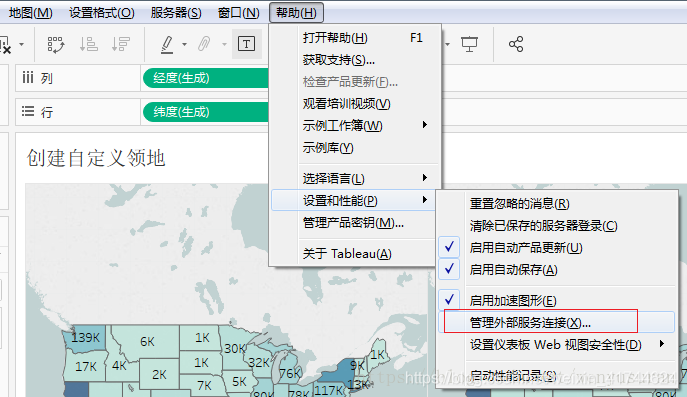This screenshot has width=687, height=397.
Task: Click the sort descending toolbar icon
Action: [121, 44]
